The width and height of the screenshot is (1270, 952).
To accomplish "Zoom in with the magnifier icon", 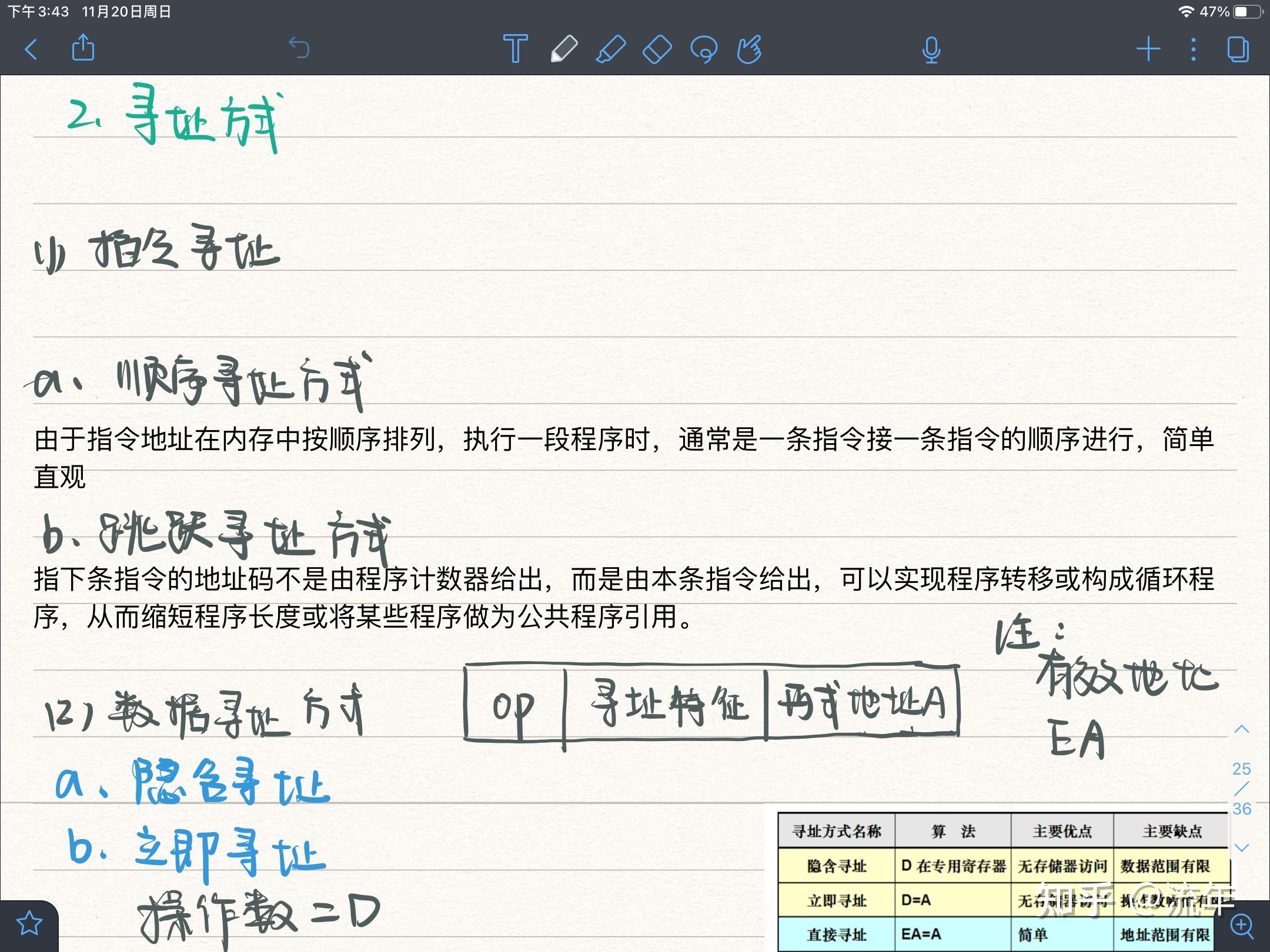I will click(1242, 925).
